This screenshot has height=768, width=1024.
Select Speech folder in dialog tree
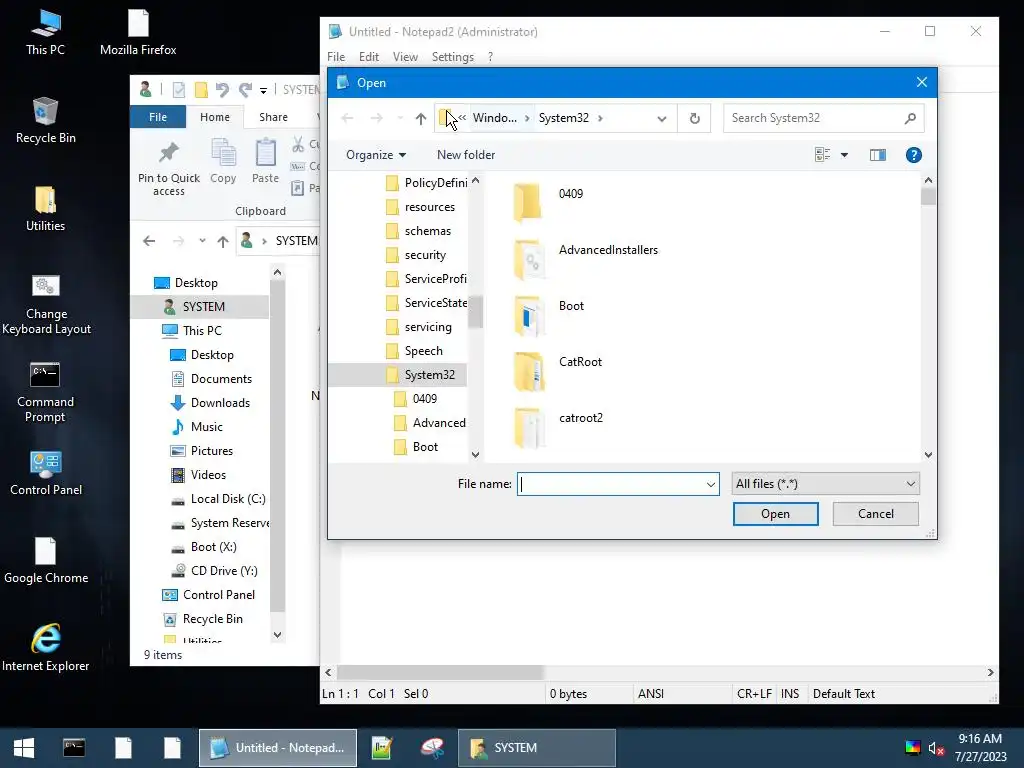415,351
